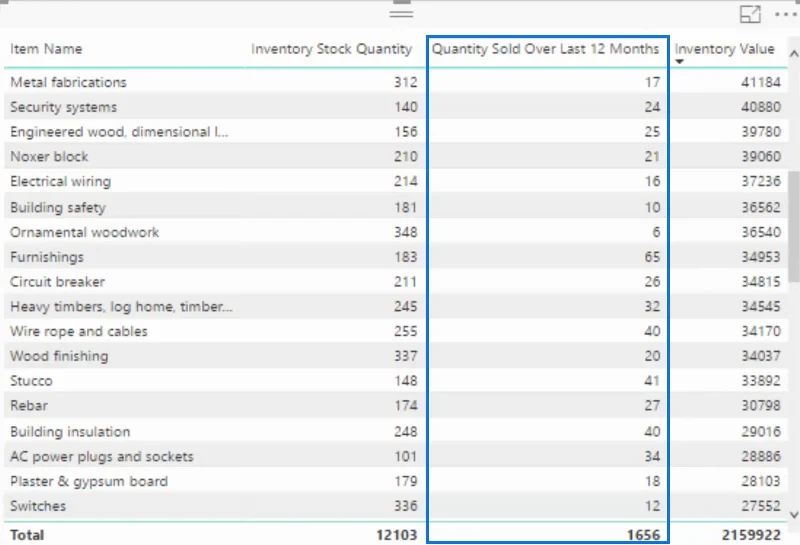Select the Security systems row
Image resolution: width=800 pixels, height=545 pixels.
click(x=395, y=107)
